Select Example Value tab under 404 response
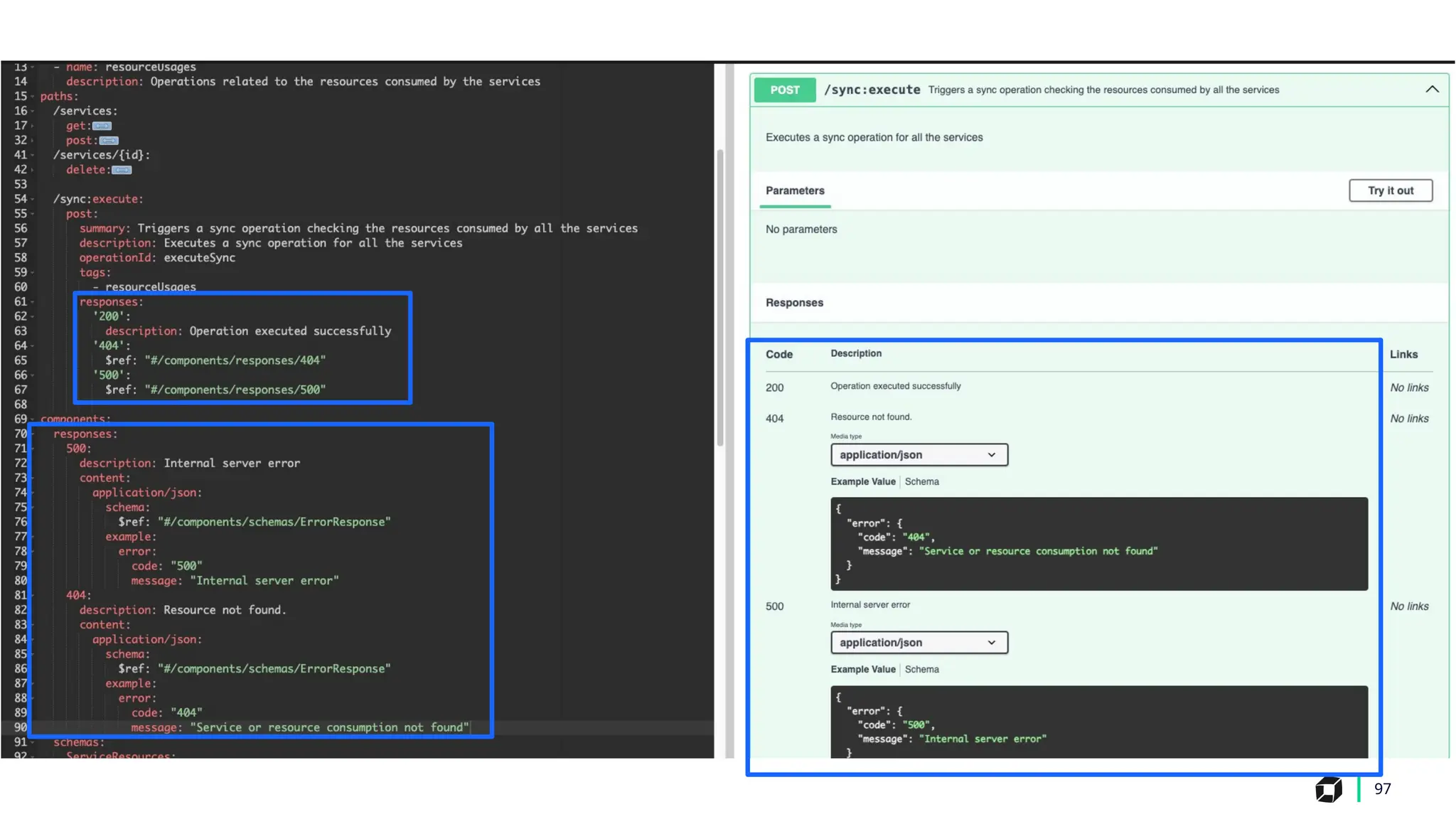The height and width of the screenshot is (819, 1456). 862,482
